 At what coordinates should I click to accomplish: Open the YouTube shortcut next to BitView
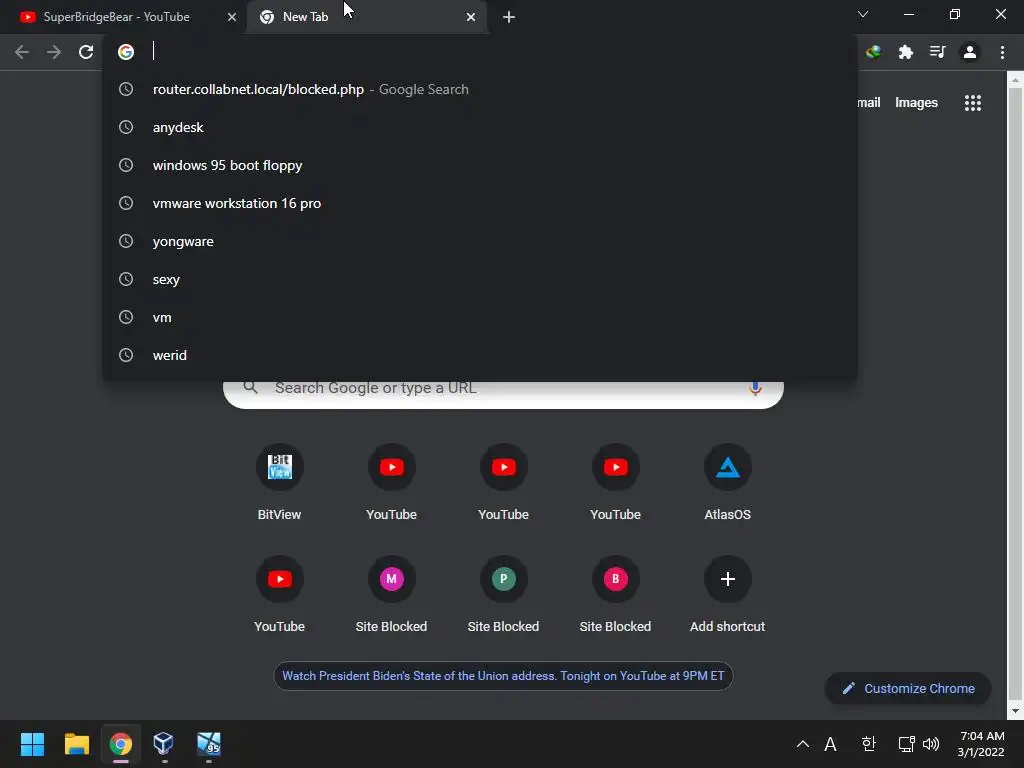click(x=391, y=483)
